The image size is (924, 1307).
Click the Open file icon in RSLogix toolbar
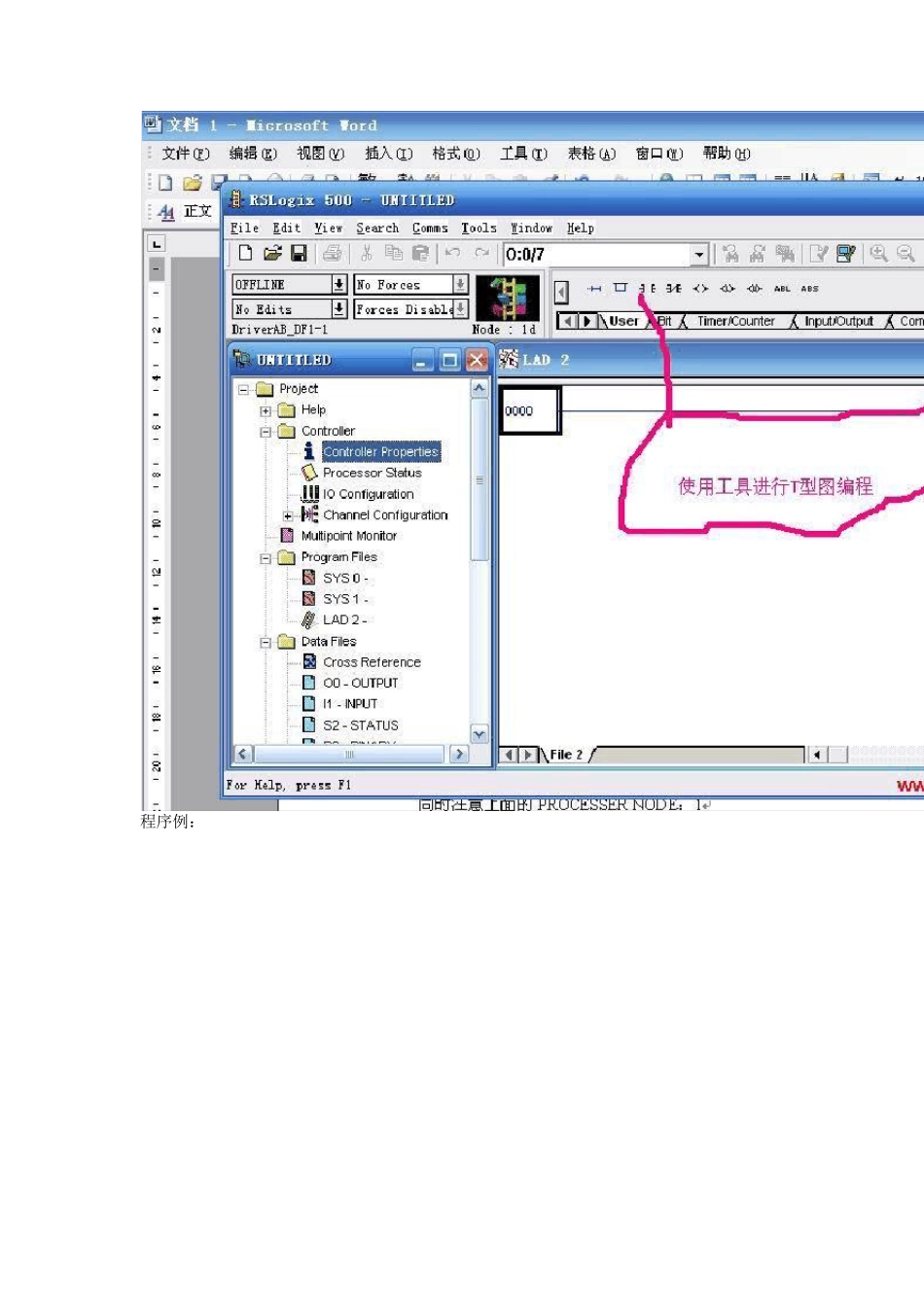pyautogui.click(x=272, y=254)
